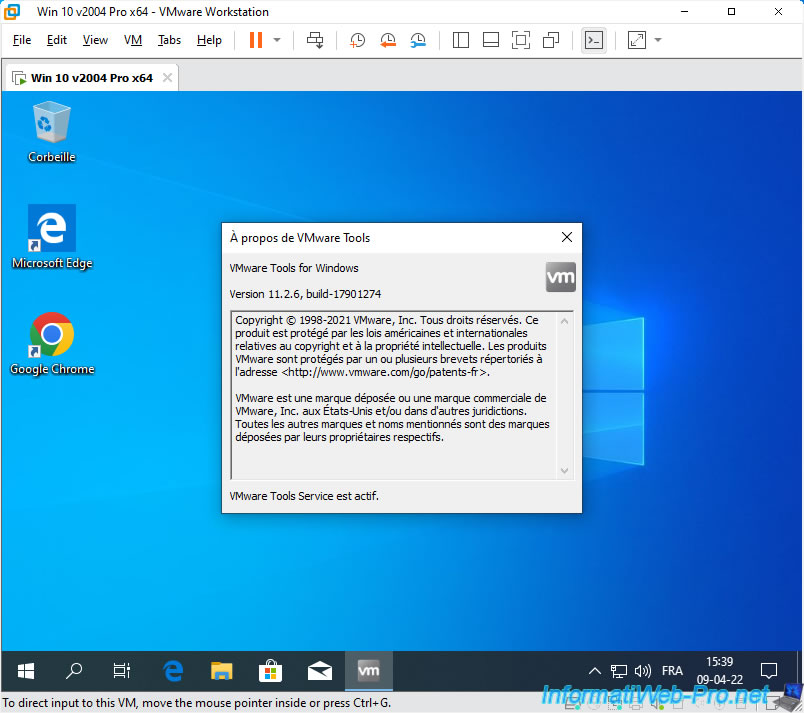Open Task View on the taskbar
The height and width of the screenshot is (713, 804).
point(122,670)
